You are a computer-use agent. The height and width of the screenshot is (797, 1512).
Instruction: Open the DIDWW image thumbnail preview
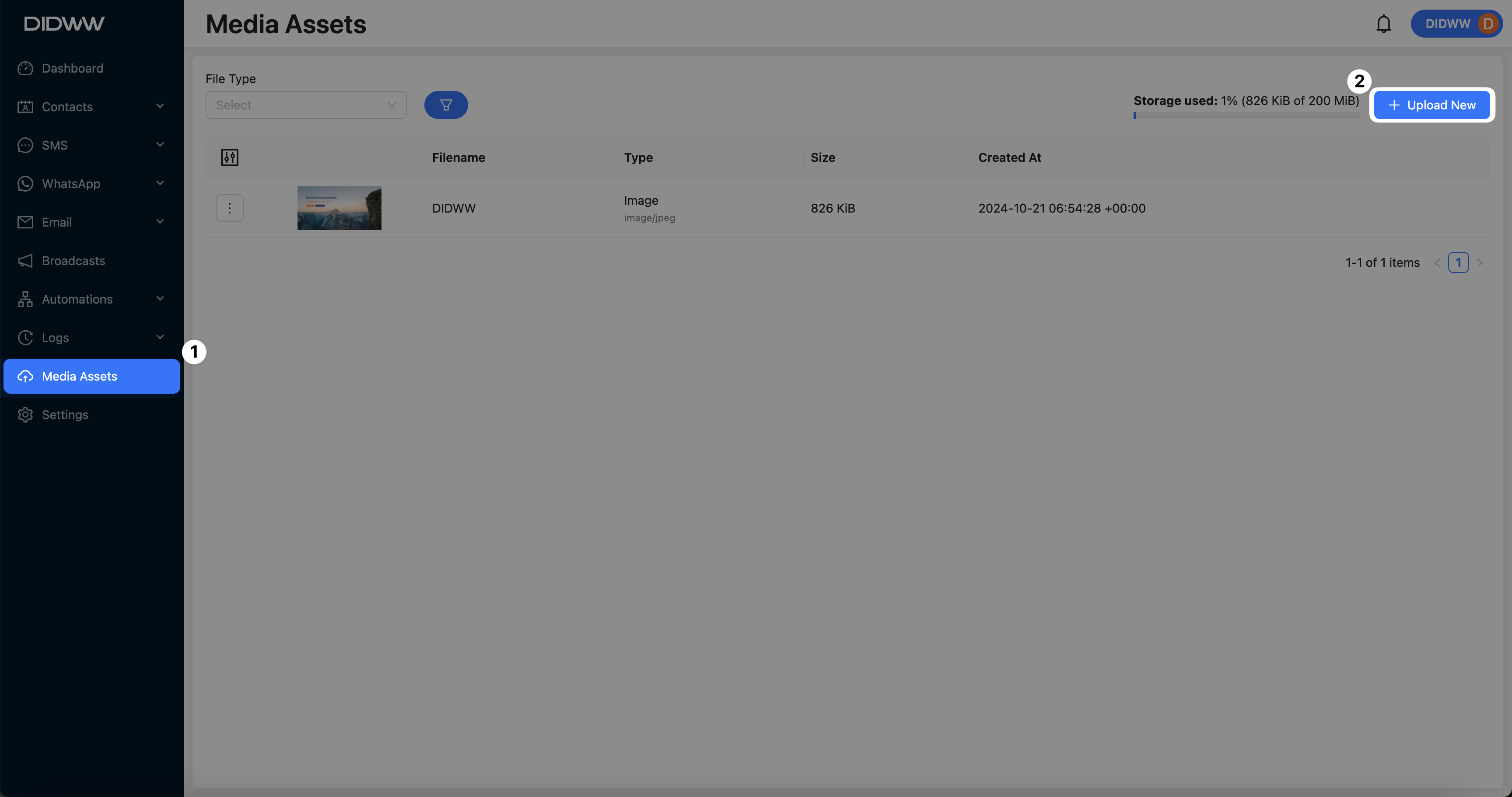coord(339,208)
